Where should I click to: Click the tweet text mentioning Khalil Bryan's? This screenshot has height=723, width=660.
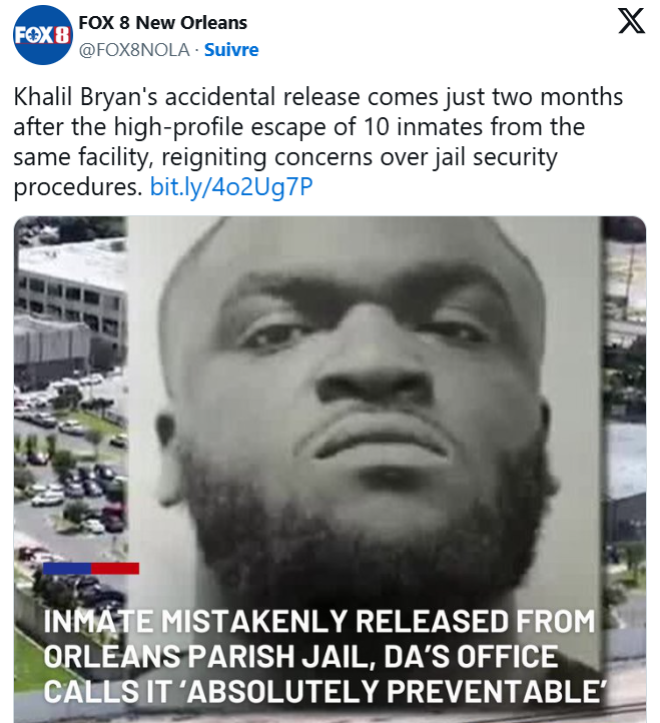318,142
